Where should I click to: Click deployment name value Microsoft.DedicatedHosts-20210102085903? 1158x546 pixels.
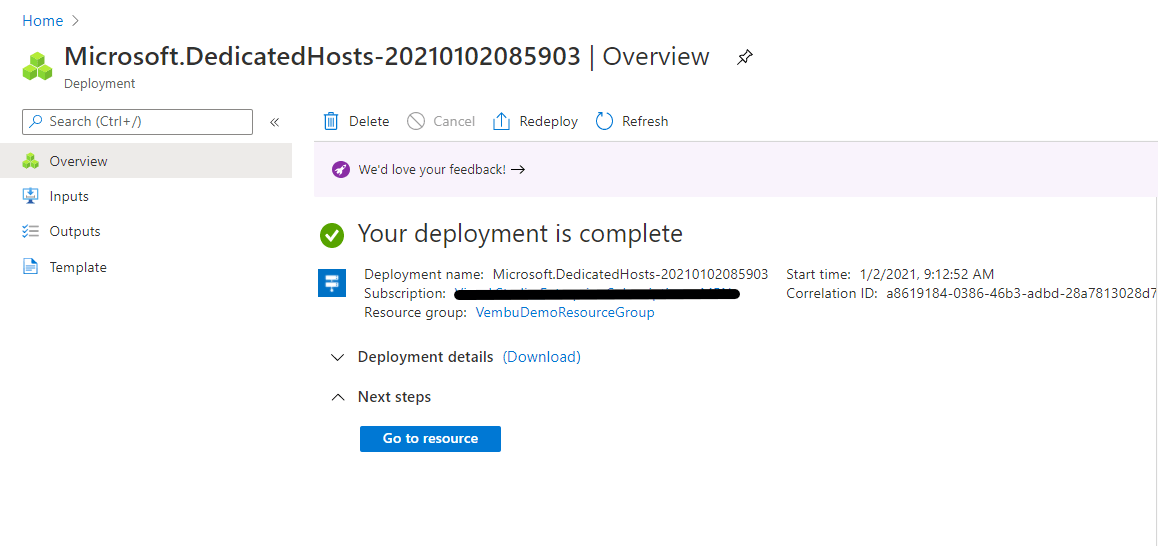coord(630,275)
